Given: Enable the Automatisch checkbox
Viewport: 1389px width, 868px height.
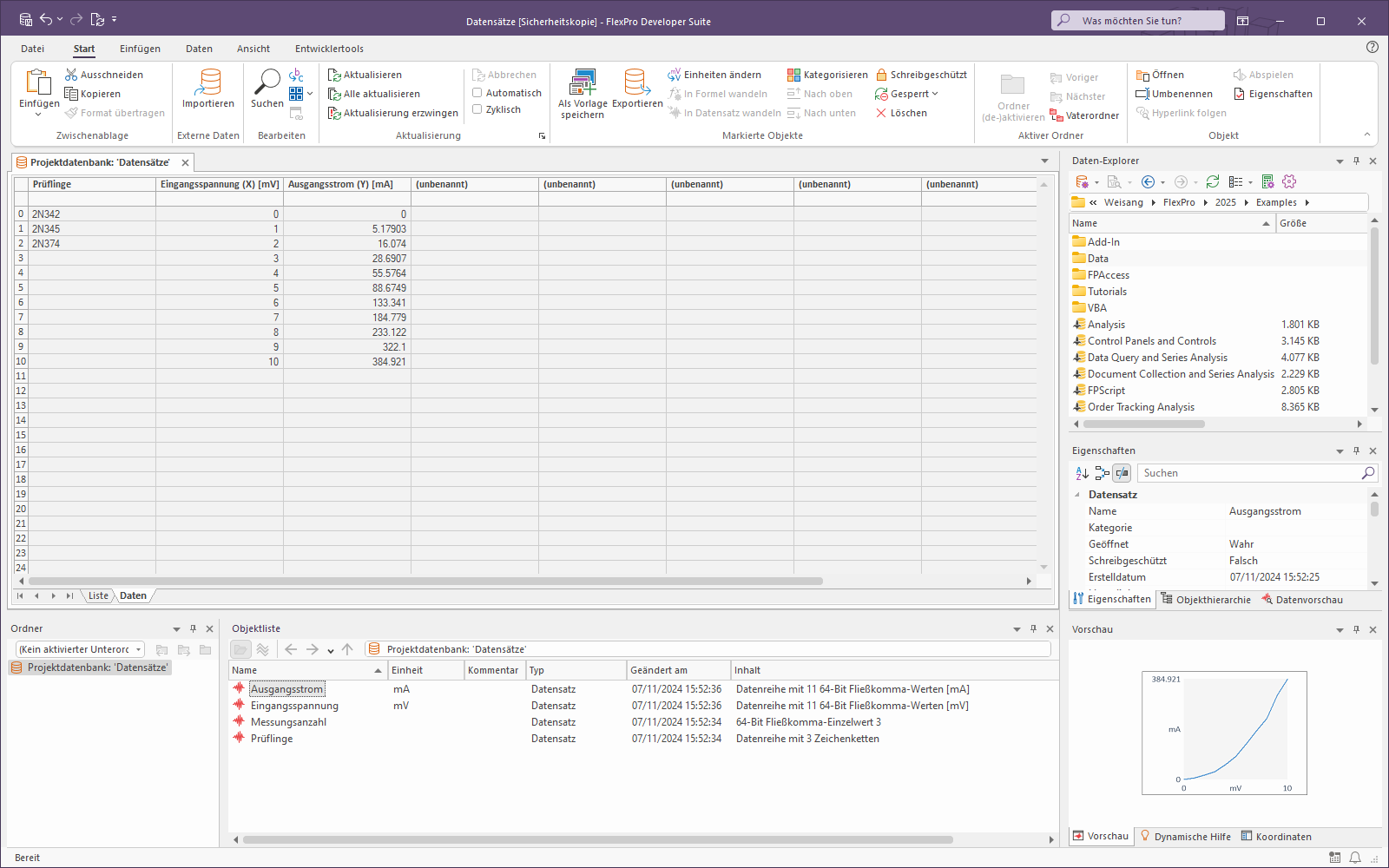Looking at the screenshot, I should (477, 93).
